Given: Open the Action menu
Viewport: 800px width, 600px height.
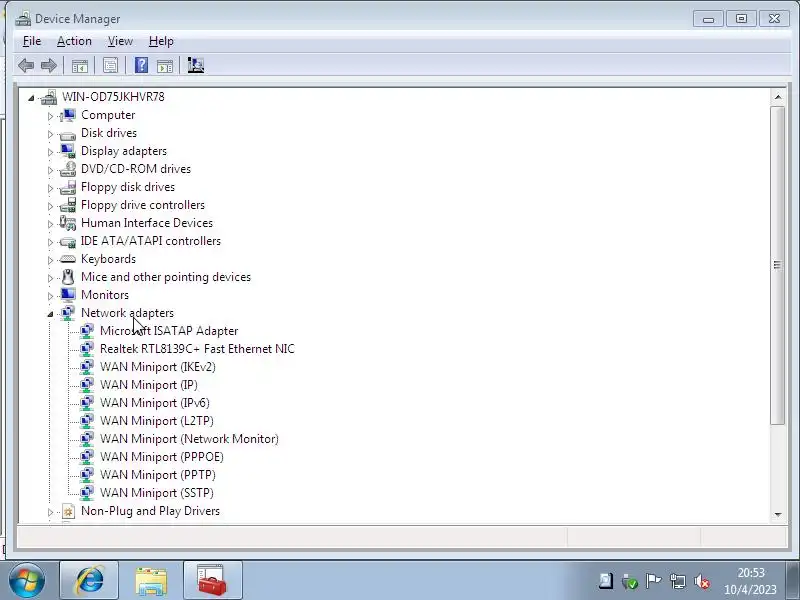Looking at the screenshot, I should (x=74, y=41).
